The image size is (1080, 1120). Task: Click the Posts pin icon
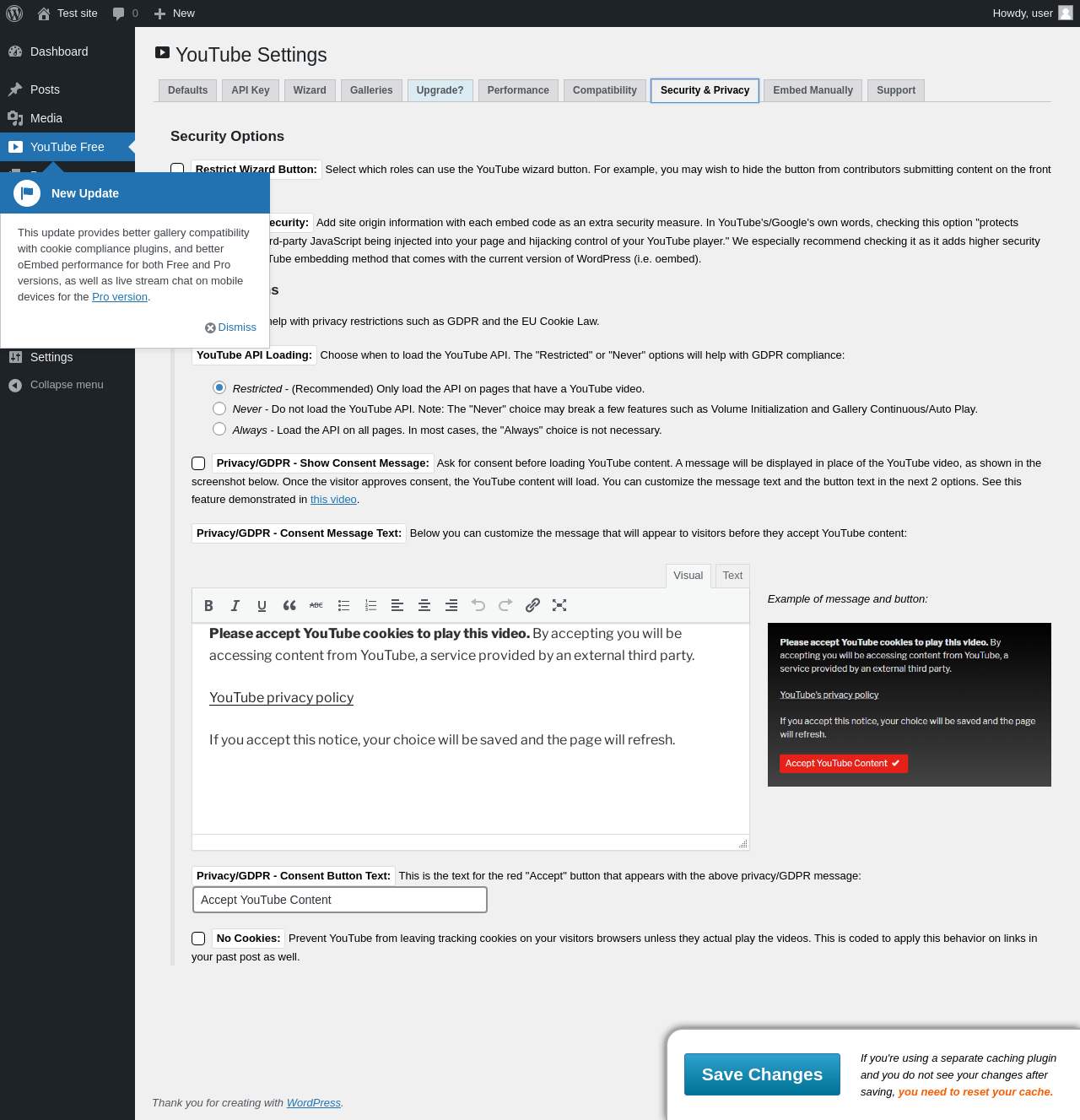point(15,89)
